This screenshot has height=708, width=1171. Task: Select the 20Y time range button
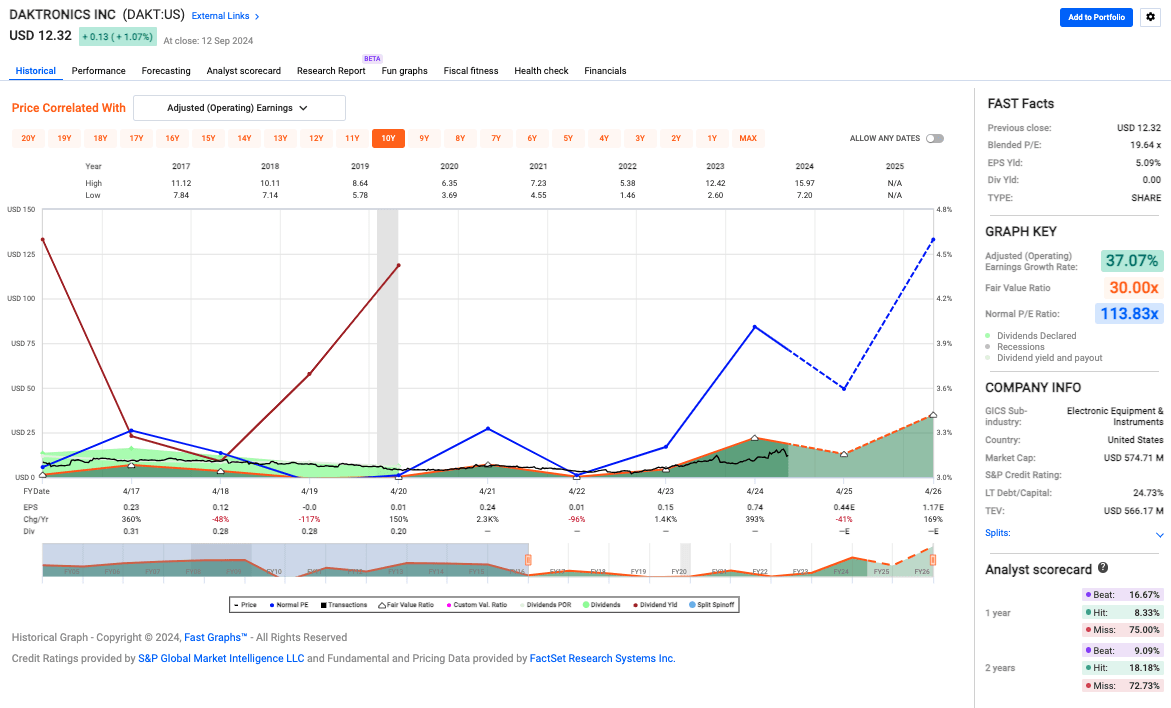tap(28, 138)
